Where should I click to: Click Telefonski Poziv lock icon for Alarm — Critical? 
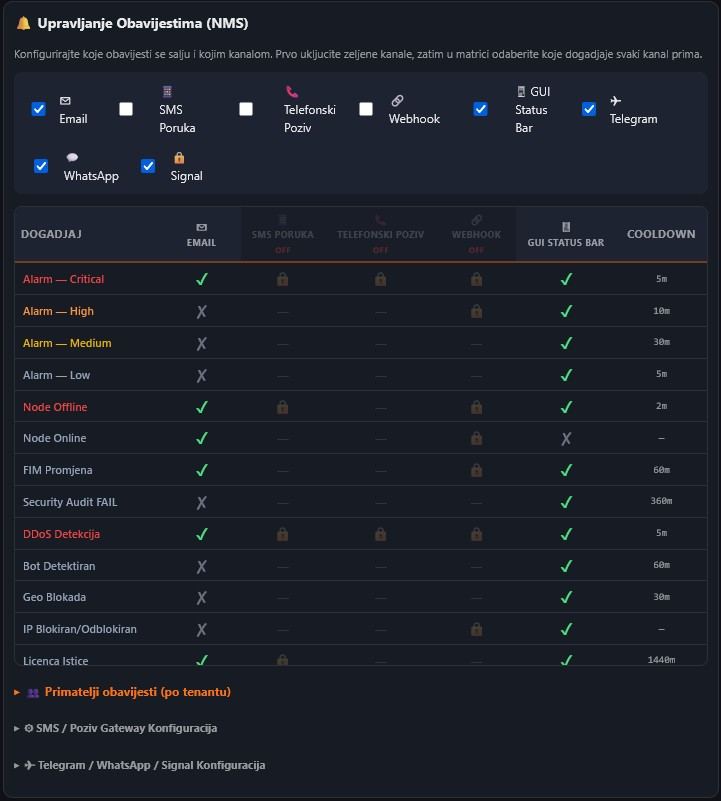pos(380,279)
